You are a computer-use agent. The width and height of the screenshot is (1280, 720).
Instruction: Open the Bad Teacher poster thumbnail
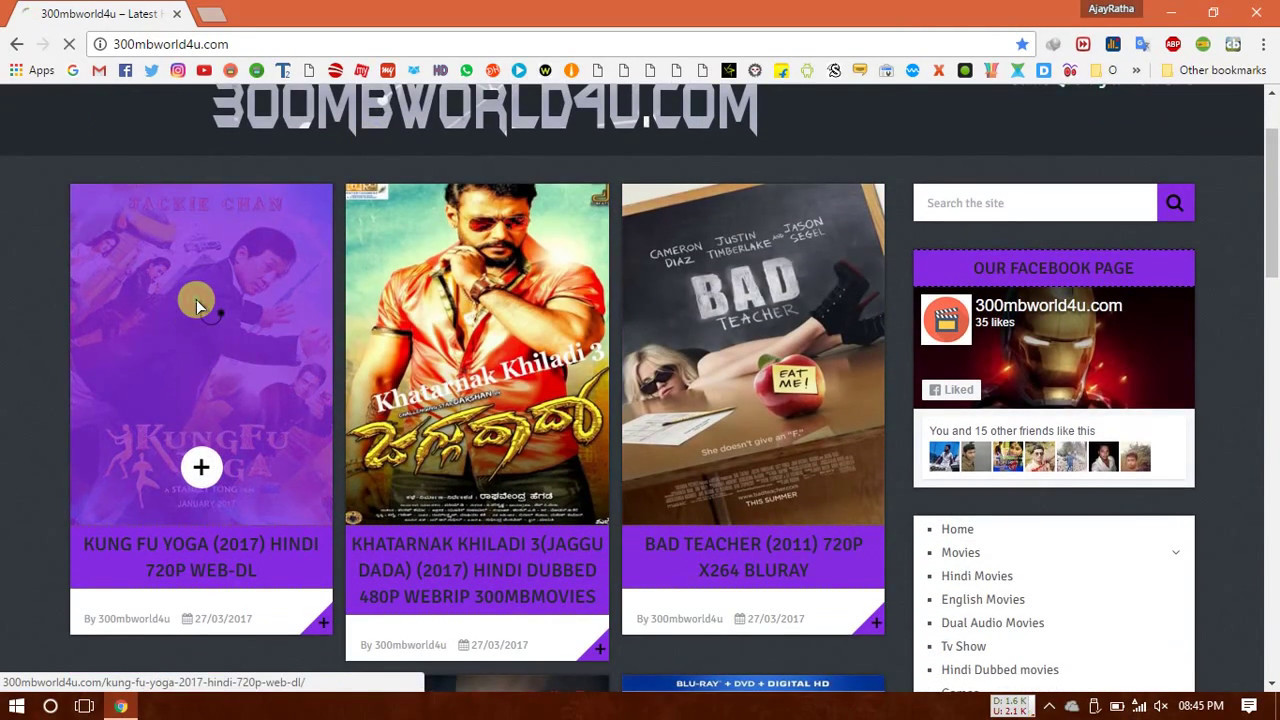[x=753, y=354]
